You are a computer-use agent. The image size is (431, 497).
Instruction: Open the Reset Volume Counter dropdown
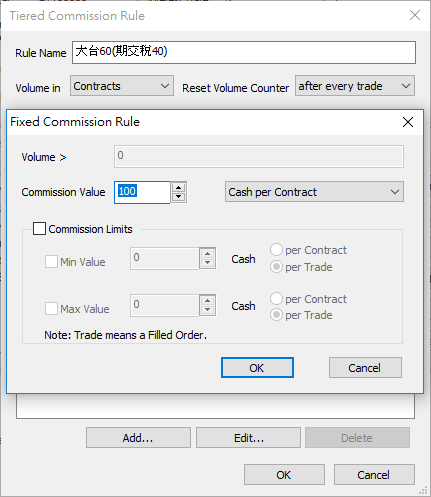pyautogui.click(x=355, y=86)
